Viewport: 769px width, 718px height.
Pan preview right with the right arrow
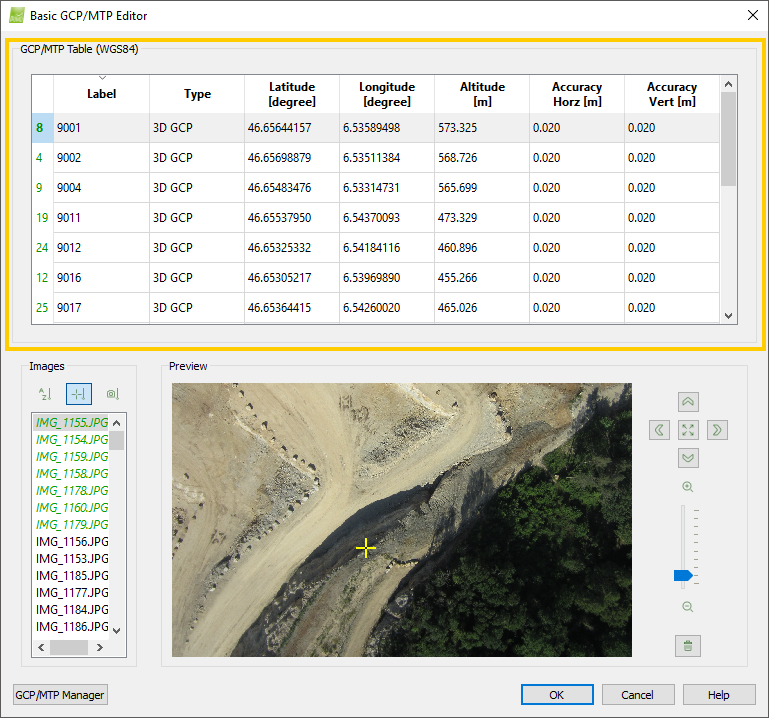(716, 430)
